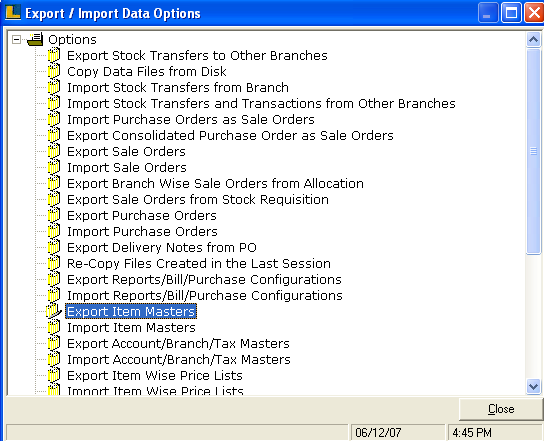This screenshot has width=544, height=441.
Task: Click the icon next to Export Sale Orders
Action: (54, 151)
